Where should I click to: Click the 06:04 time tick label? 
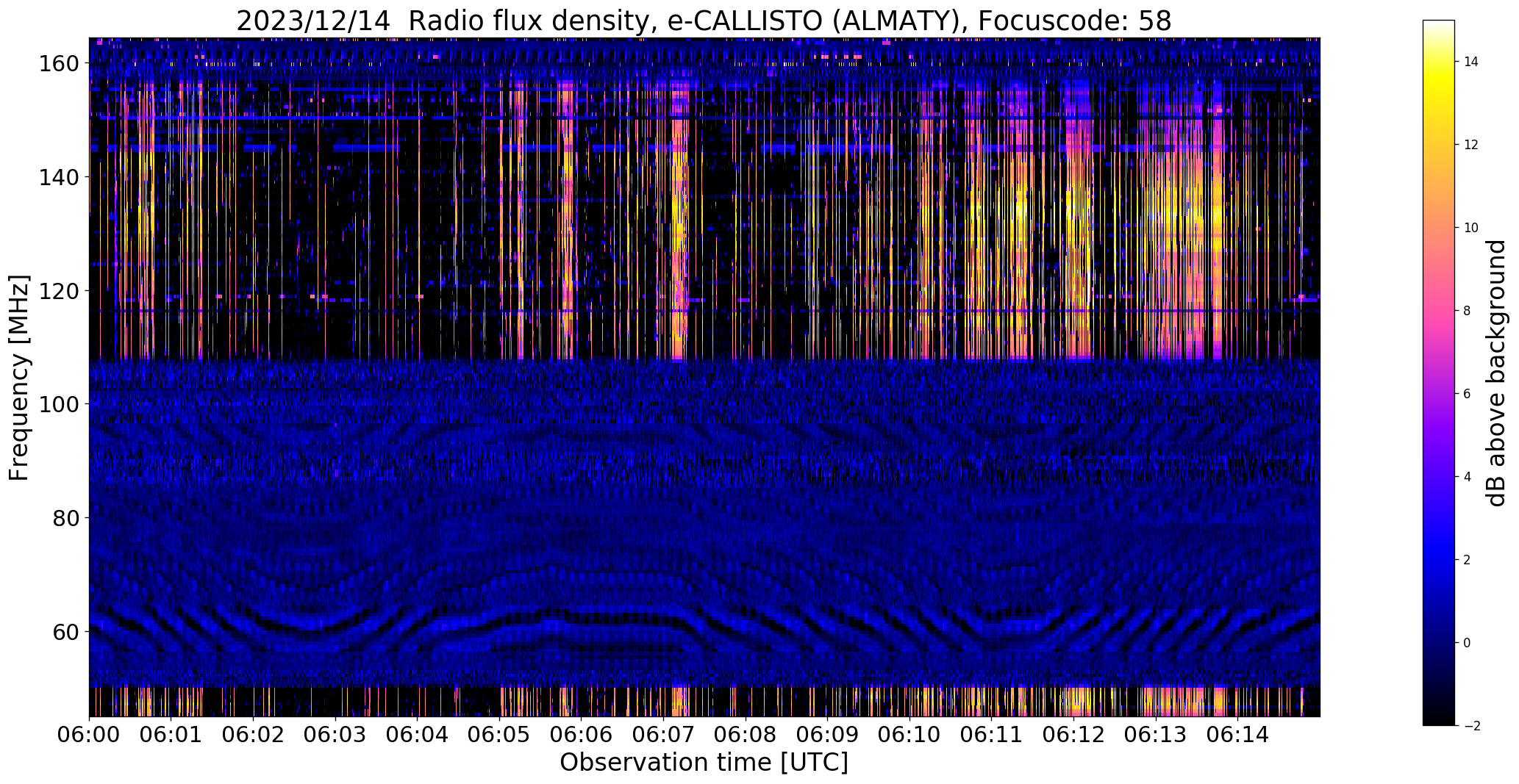[418, 735]
